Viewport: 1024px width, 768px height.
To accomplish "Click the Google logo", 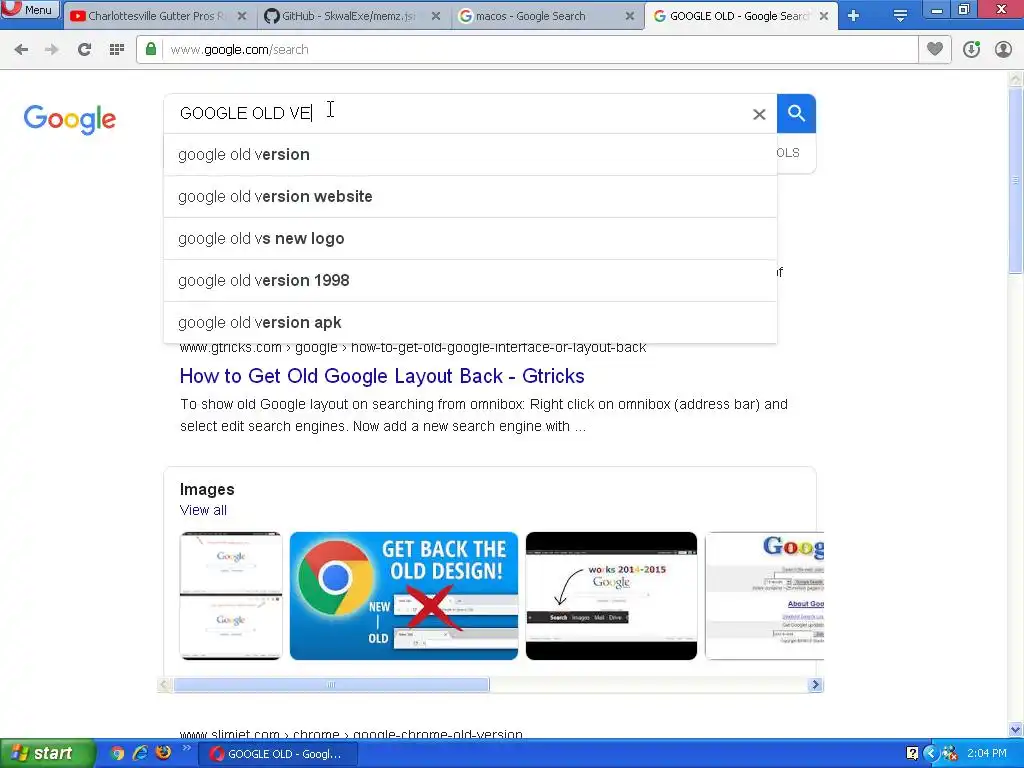I will coord(70,120).
